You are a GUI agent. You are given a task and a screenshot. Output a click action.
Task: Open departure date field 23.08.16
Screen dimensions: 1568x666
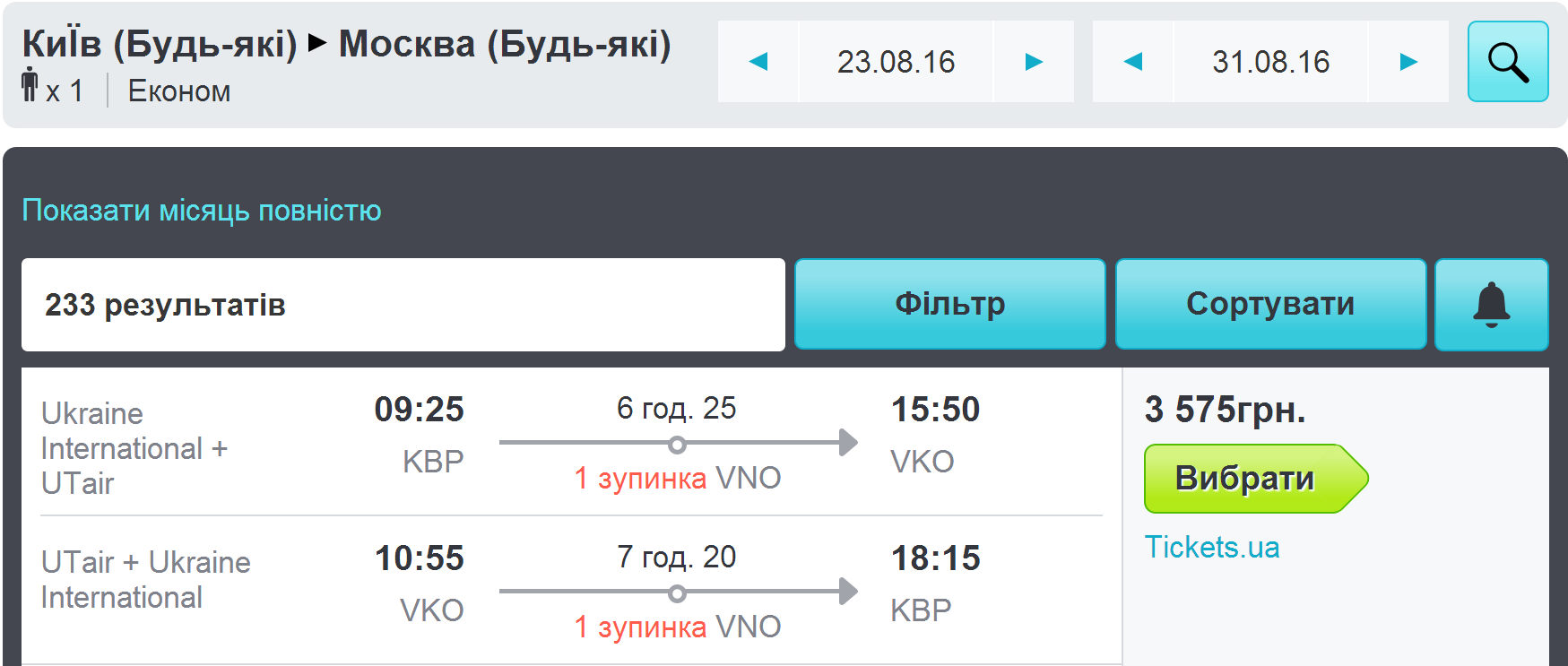point(896,62)
